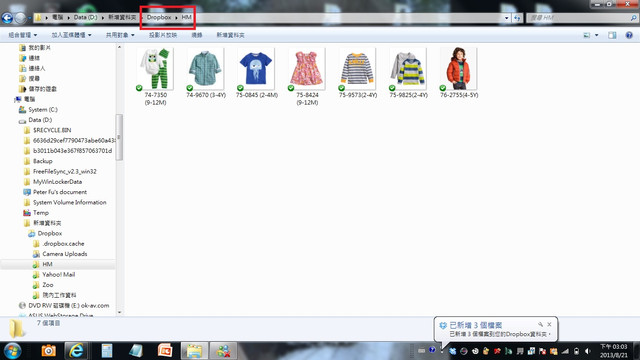640x360 pixels.
Task: Select the 74-9670 (3-4Y) shirt thumbnail
Action: tap(206, 73)
